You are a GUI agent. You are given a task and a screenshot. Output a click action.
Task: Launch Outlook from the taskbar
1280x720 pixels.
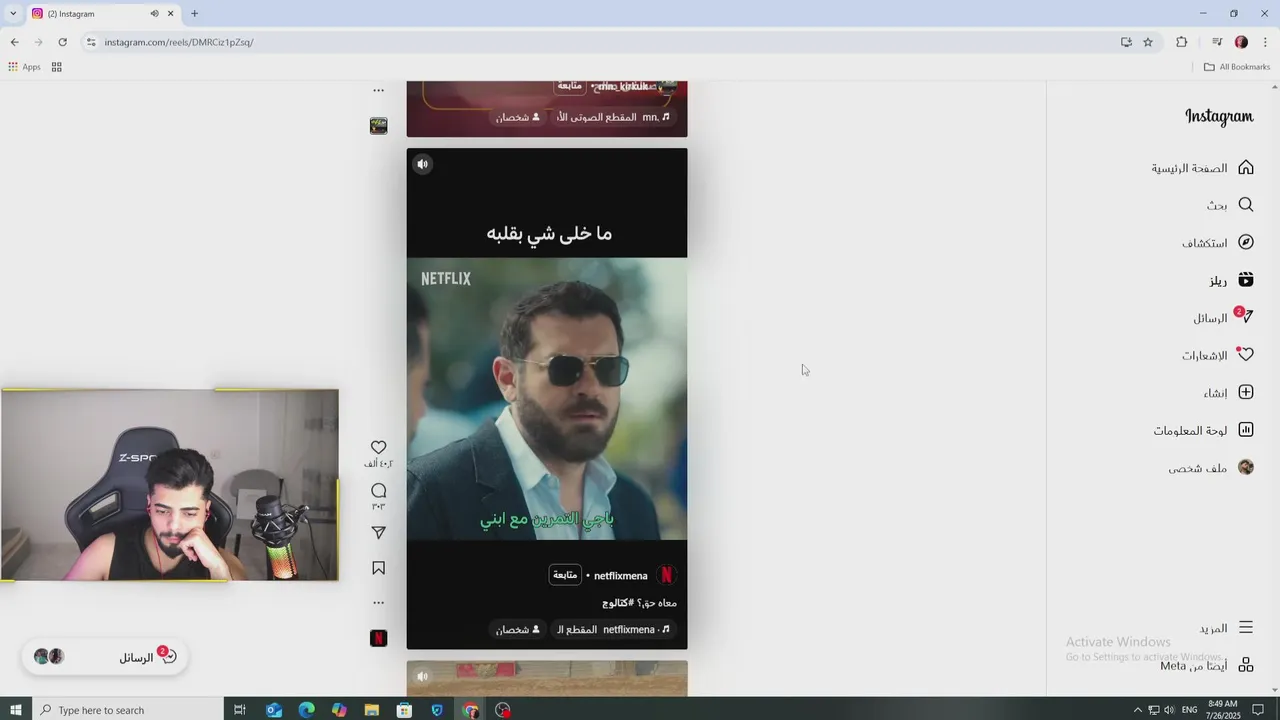coord(274,710)
